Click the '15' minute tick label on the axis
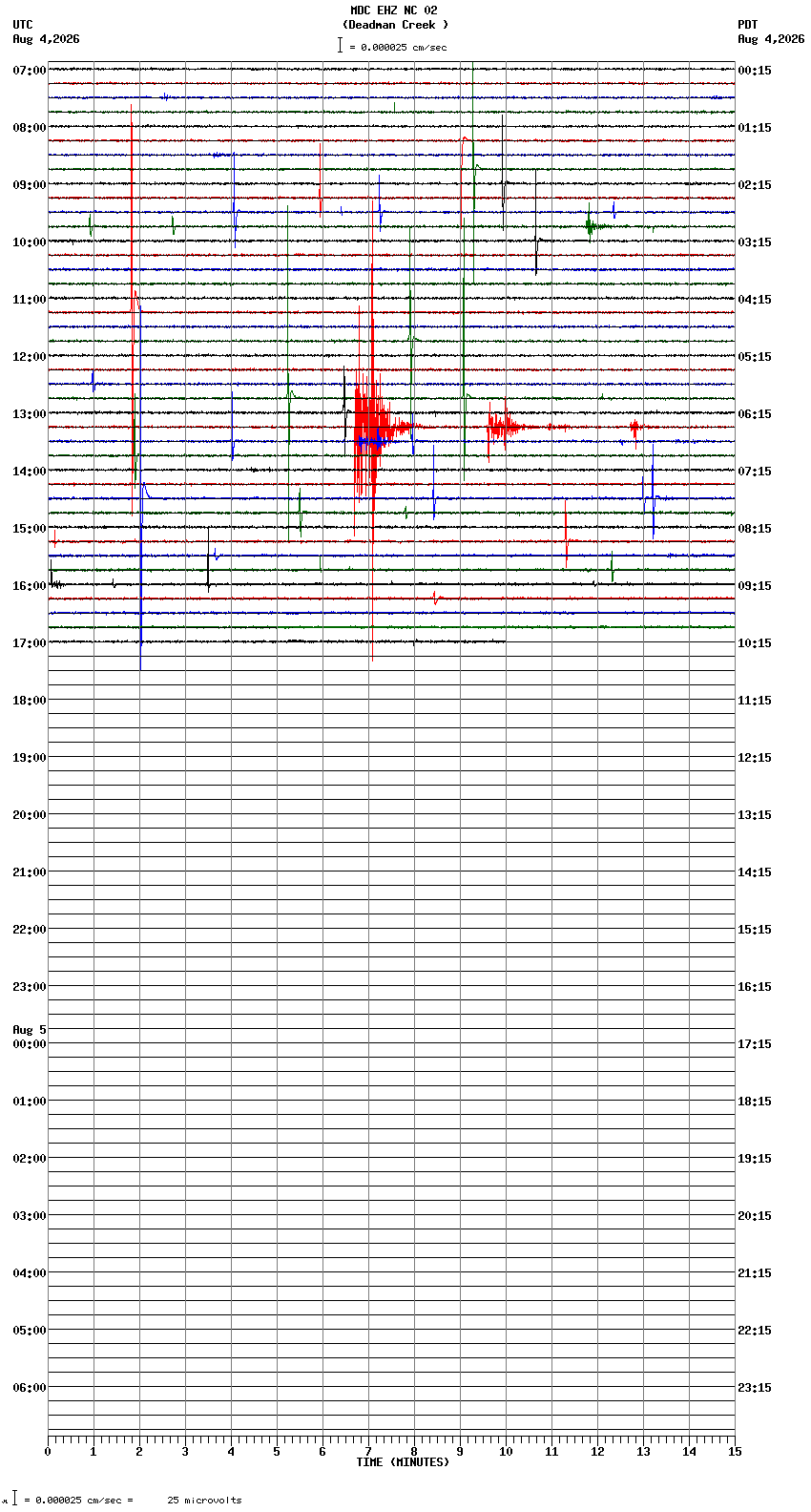Image resolution: width=811 pixels, height=1512 pixels. tap(735, 1452)
